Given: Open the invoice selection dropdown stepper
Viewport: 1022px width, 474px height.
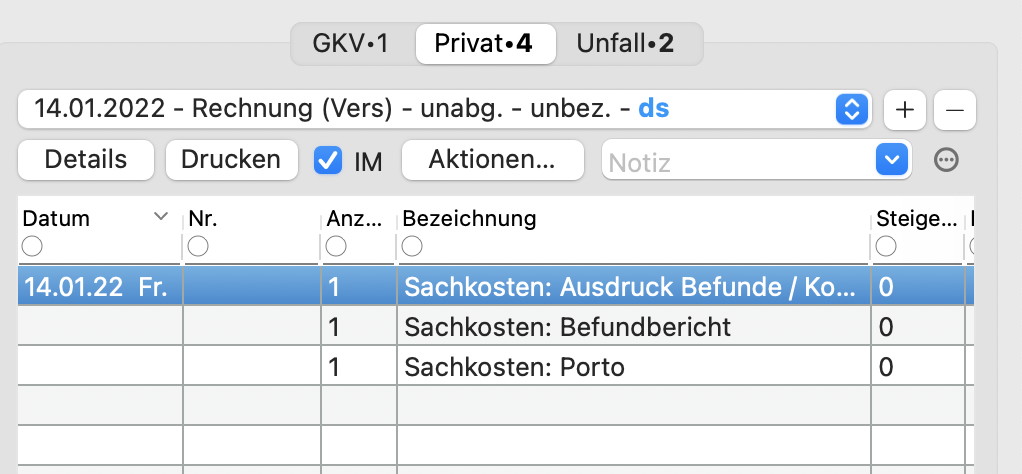Looking at the screenshot, I should tap(852, 110).
